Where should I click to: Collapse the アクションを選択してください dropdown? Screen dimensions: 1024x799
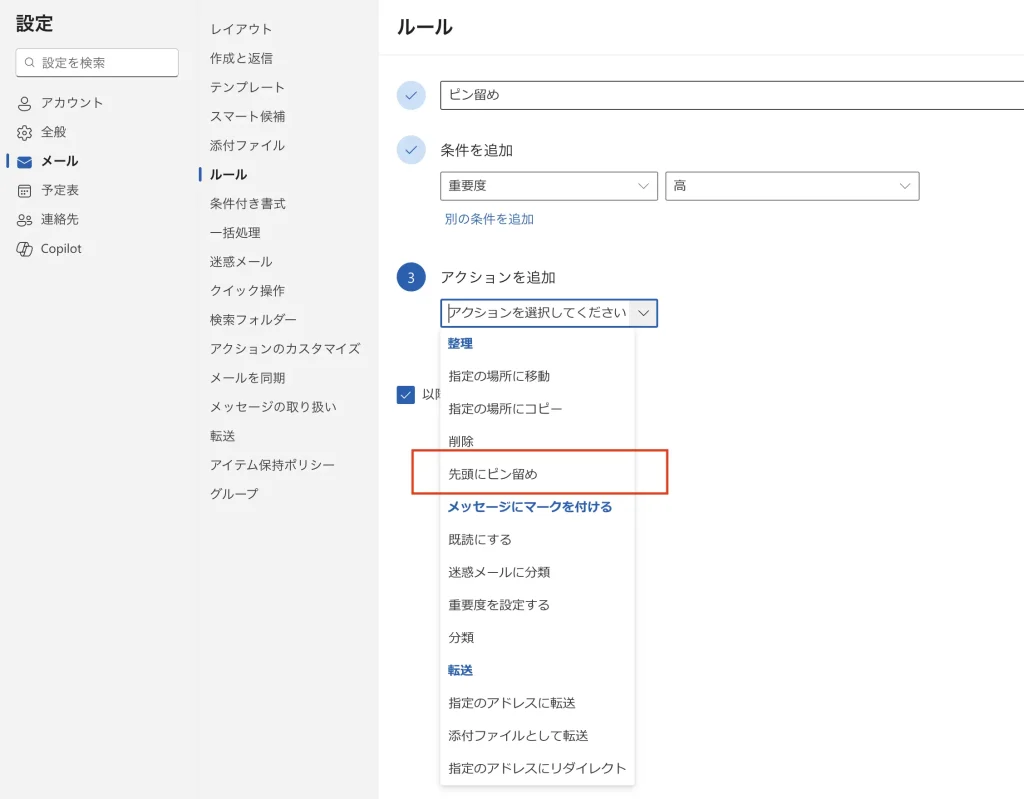click(644, 313)
